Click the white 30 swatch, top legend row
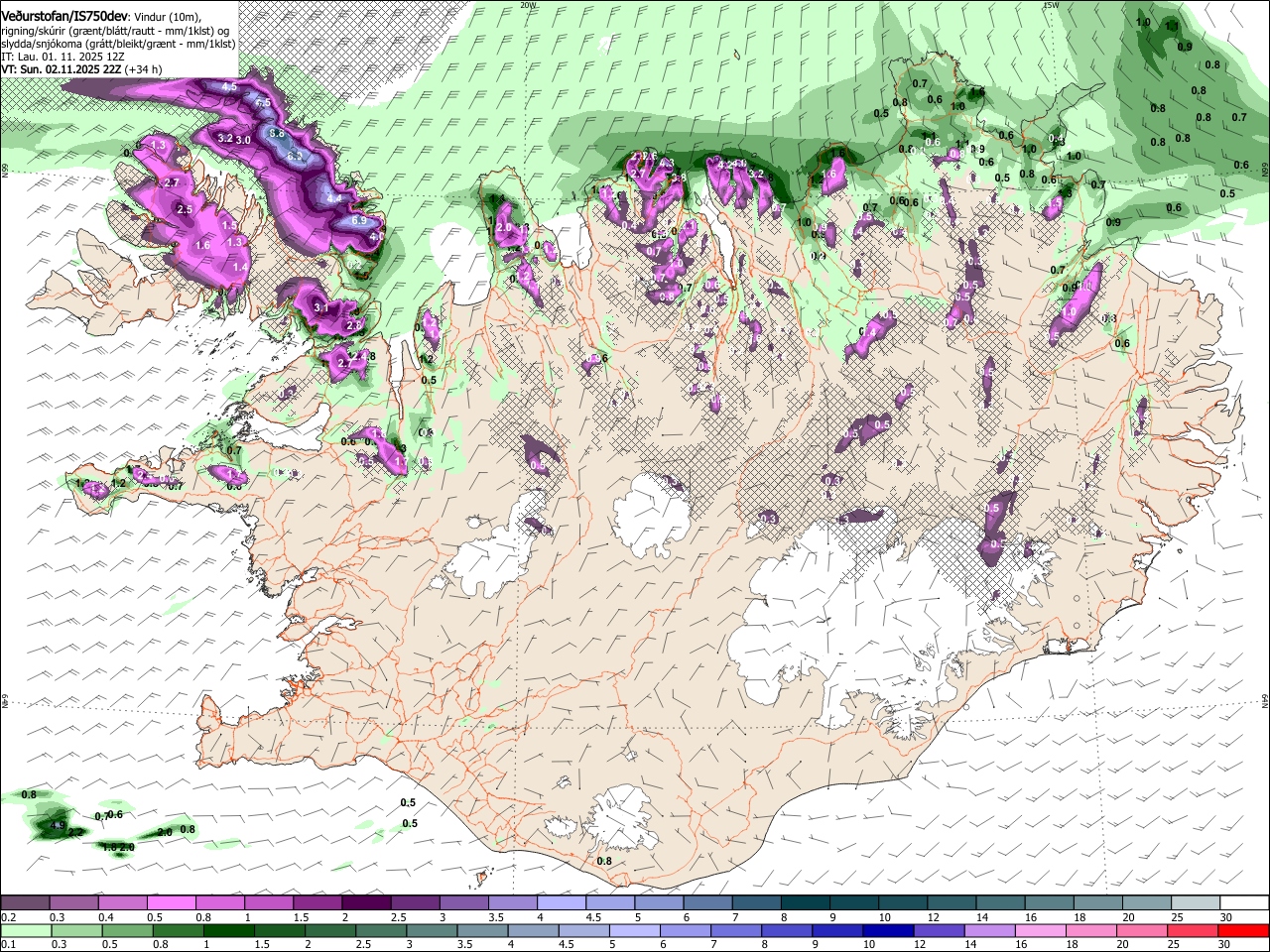 point(1244,902)
